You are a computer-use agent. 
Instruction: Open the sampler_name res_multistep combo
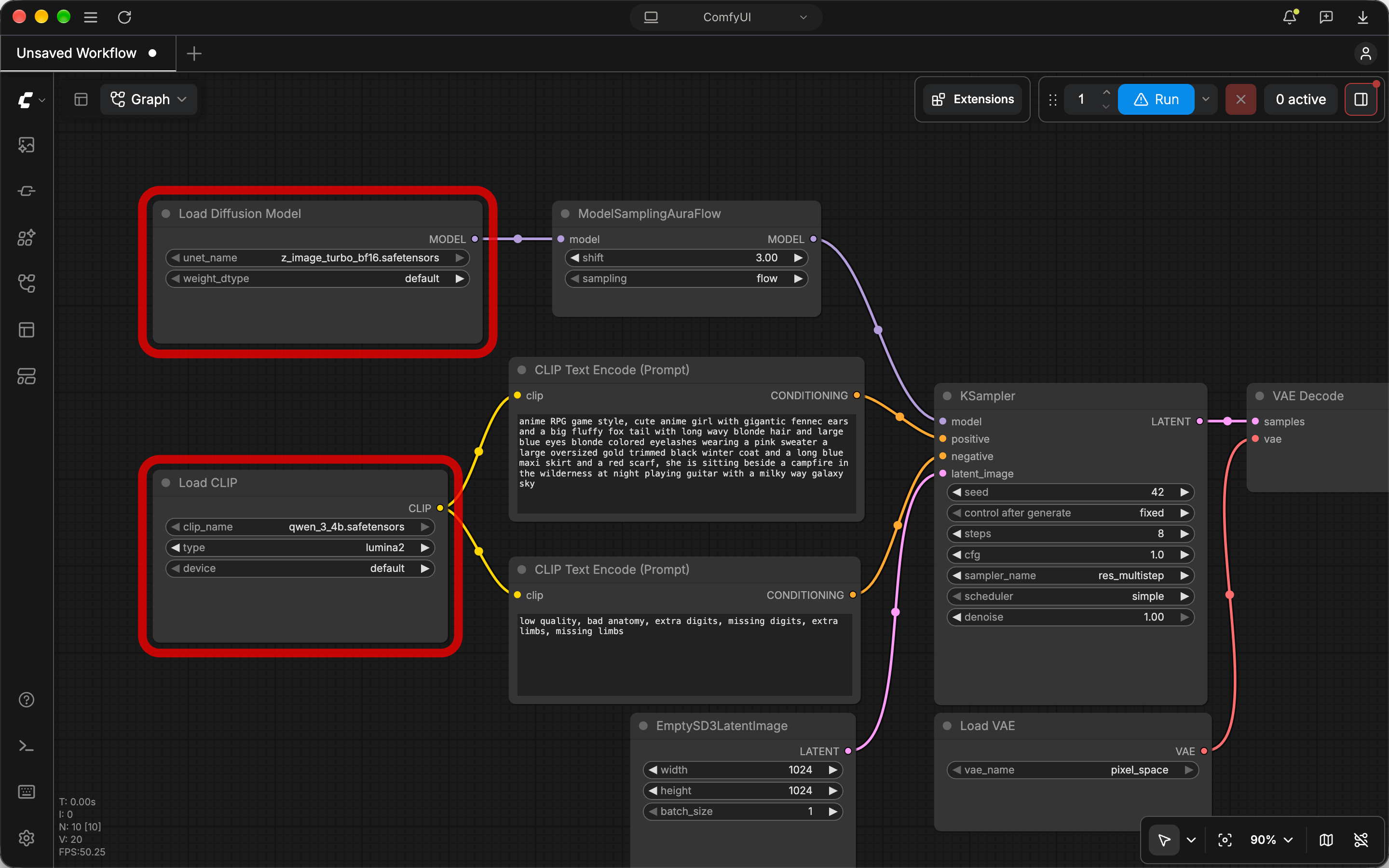[1071, 575]
